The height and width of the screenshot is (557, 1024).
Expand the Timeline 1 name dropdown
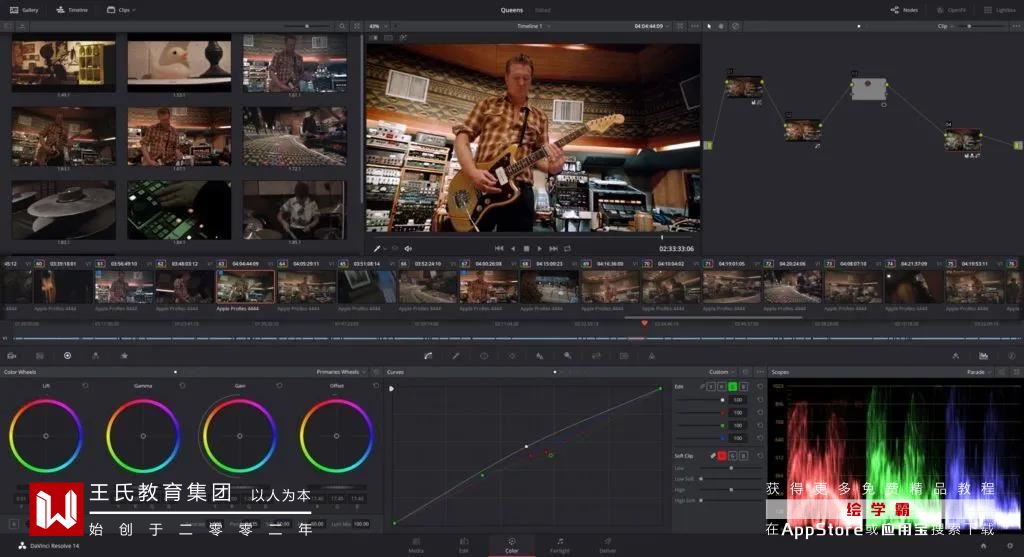tap(534, 26)
